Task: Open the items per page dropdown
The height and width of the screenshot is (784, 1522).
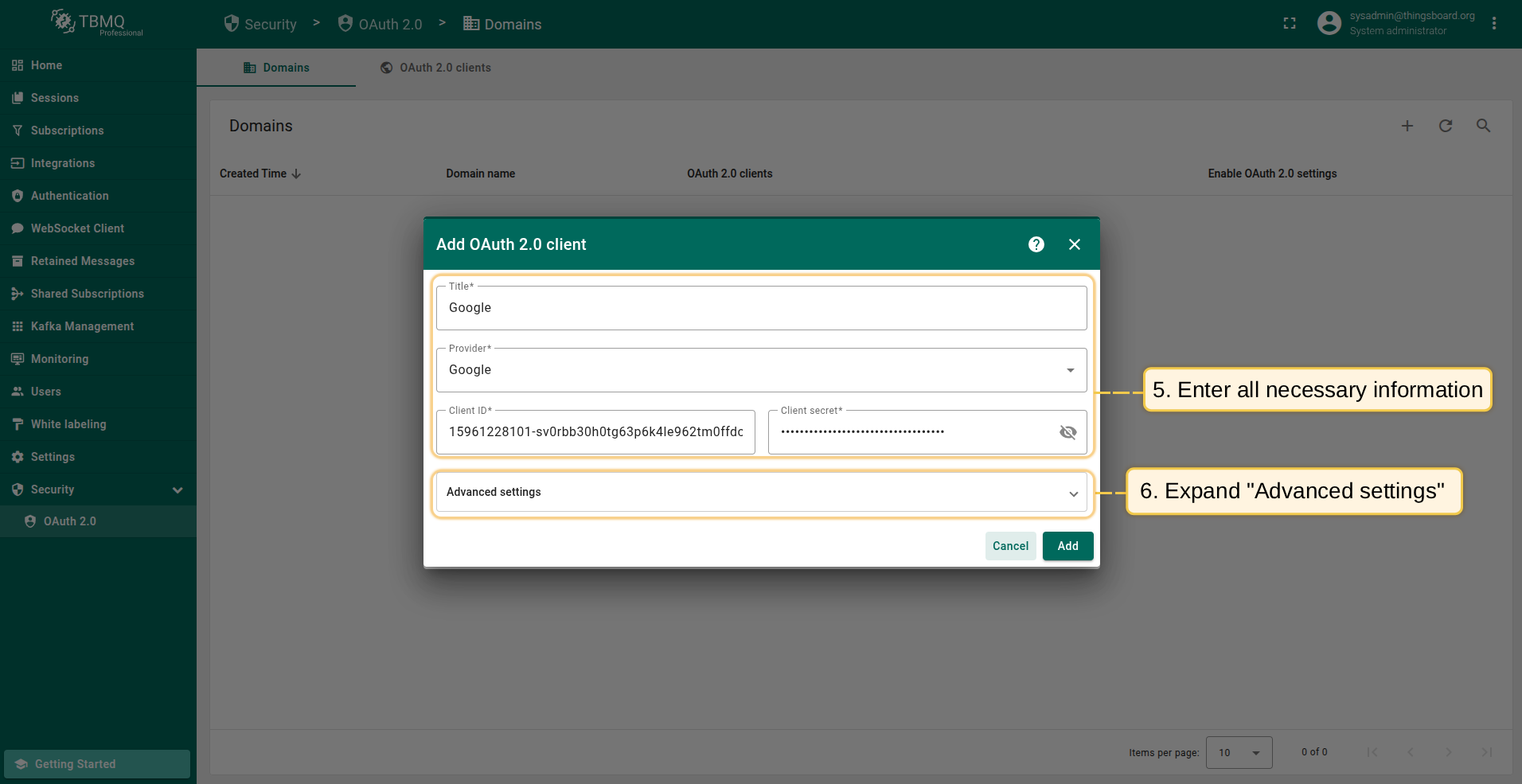Action: pos(1239,752)
